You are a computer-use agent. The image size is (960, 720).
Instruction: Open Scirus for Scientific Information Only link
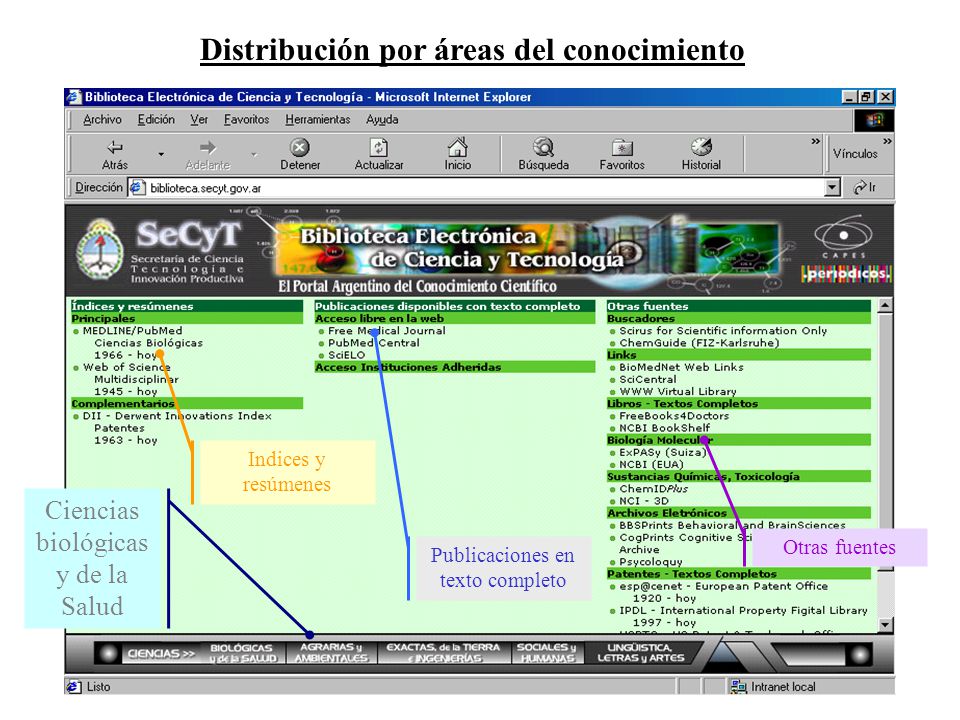point(722,331)
